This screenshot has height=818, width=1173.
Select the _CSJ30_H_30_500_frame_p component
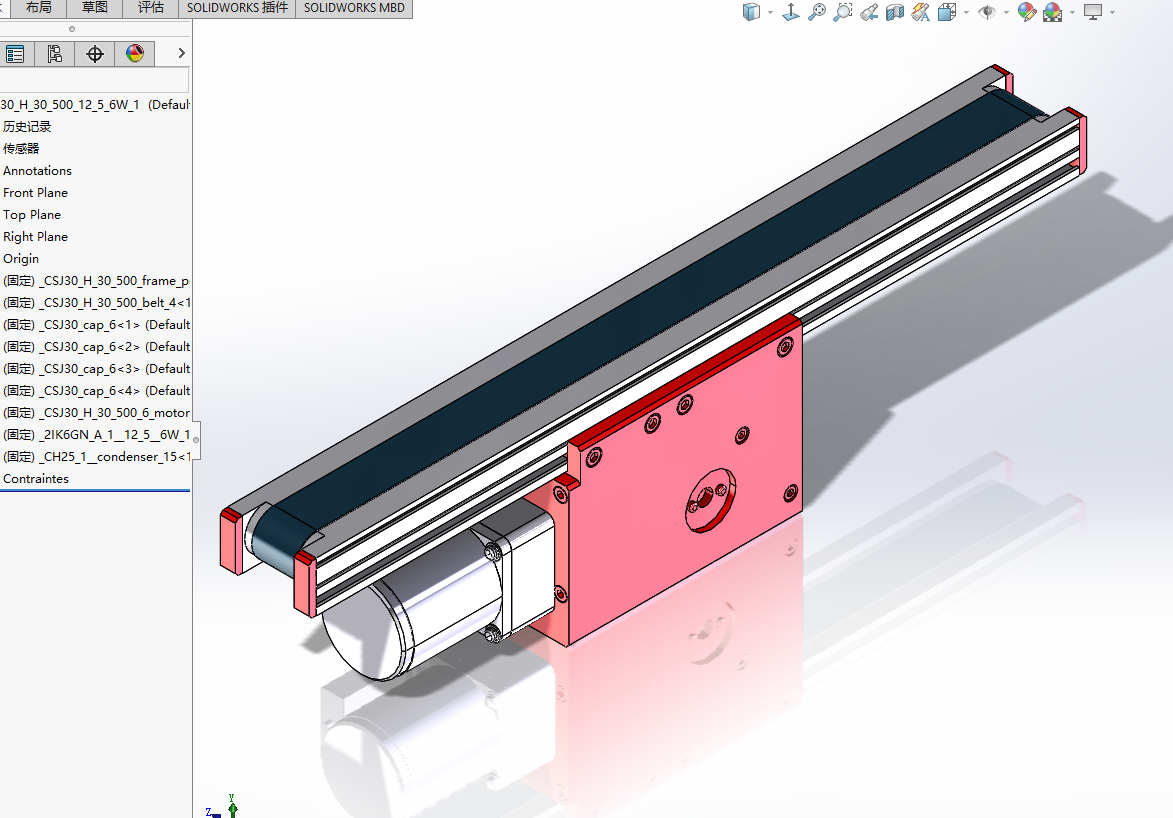point(96,281)
